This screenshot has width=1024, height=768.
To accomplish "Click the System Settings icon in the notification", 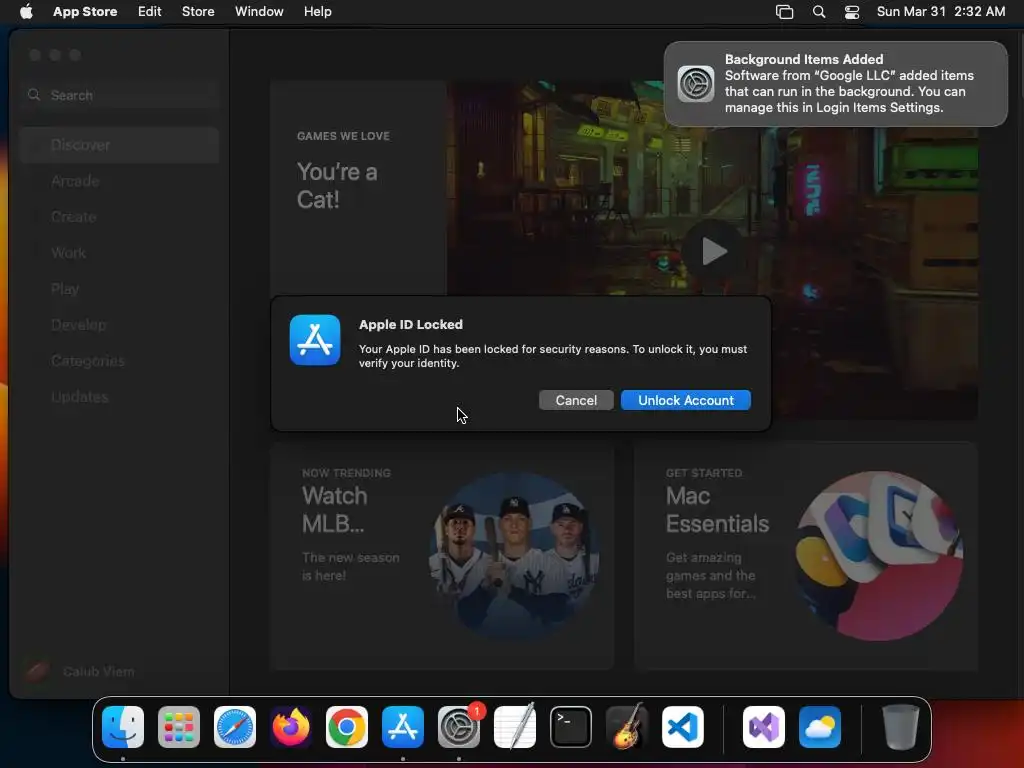I will tap(696, 84).
